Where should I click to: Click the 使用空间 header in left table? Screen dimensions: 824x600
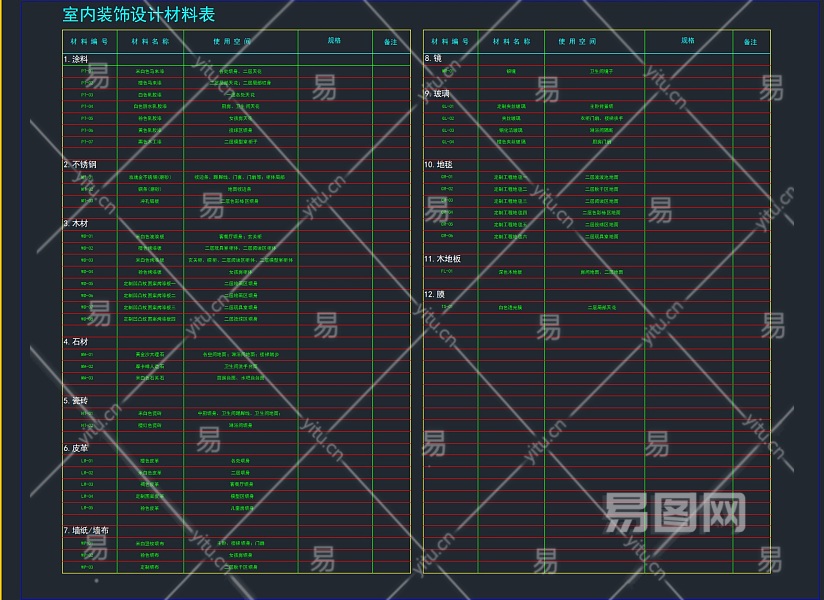click(x=232, y=41)
